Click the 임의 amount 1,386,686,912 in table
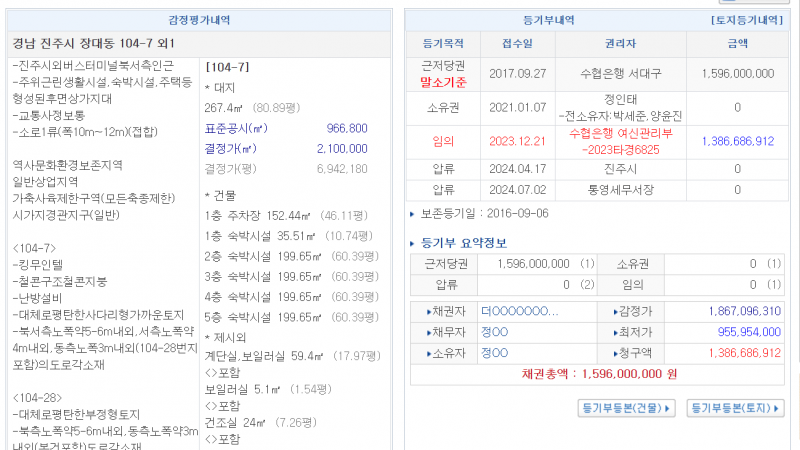This screenshot has height=450, width=800. pos(737,141)
